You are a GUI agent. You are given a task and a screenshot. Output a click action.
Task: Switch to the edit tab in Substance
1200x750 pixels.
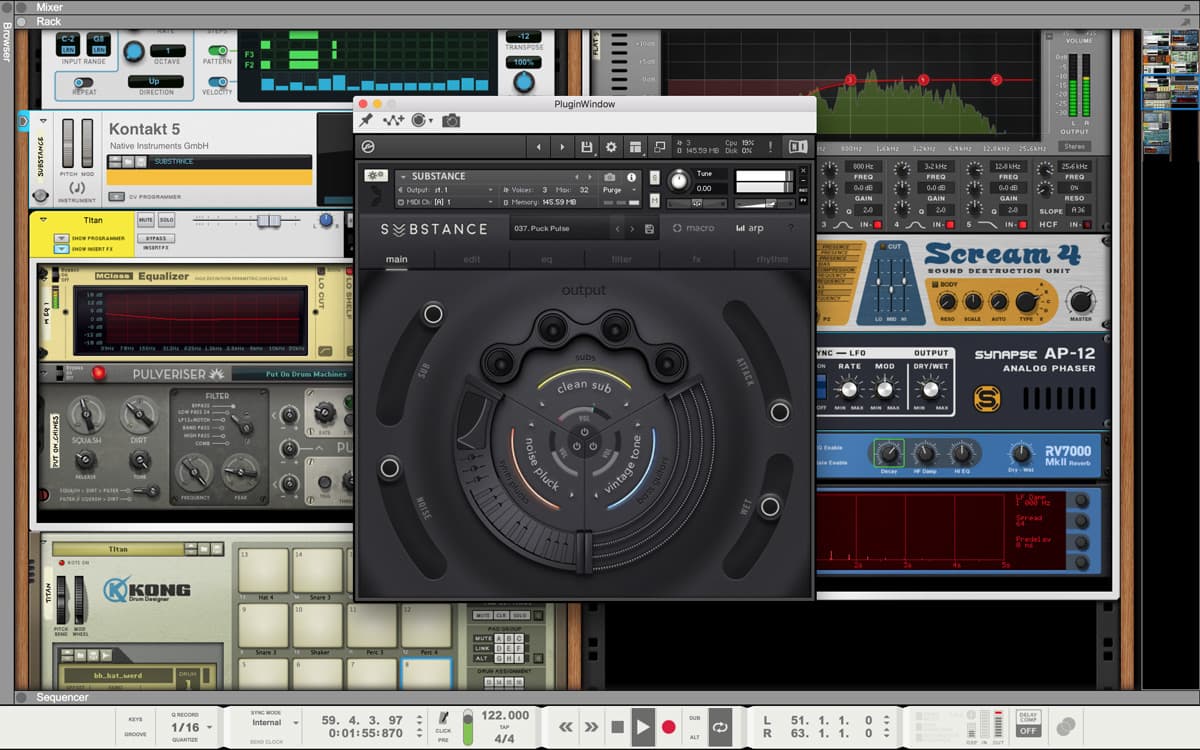coord(470,258)
